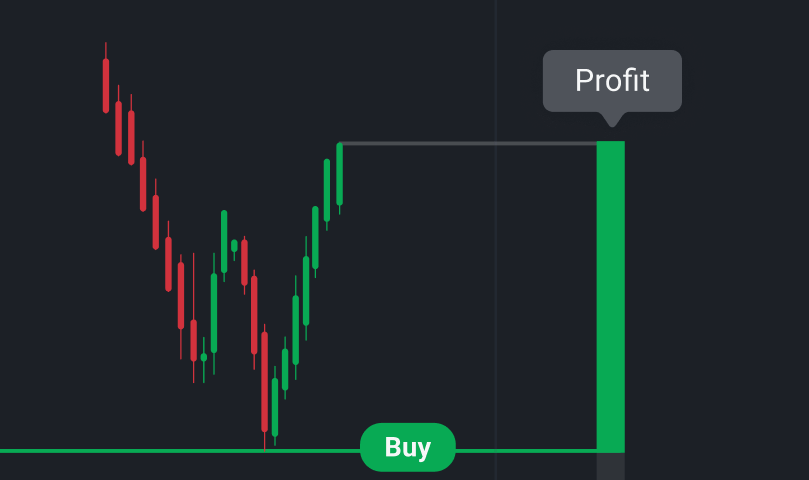This screenshot has width=809, height=480.
Task: Select the fourth red candle from the left
Action: (x=143, y=183)
